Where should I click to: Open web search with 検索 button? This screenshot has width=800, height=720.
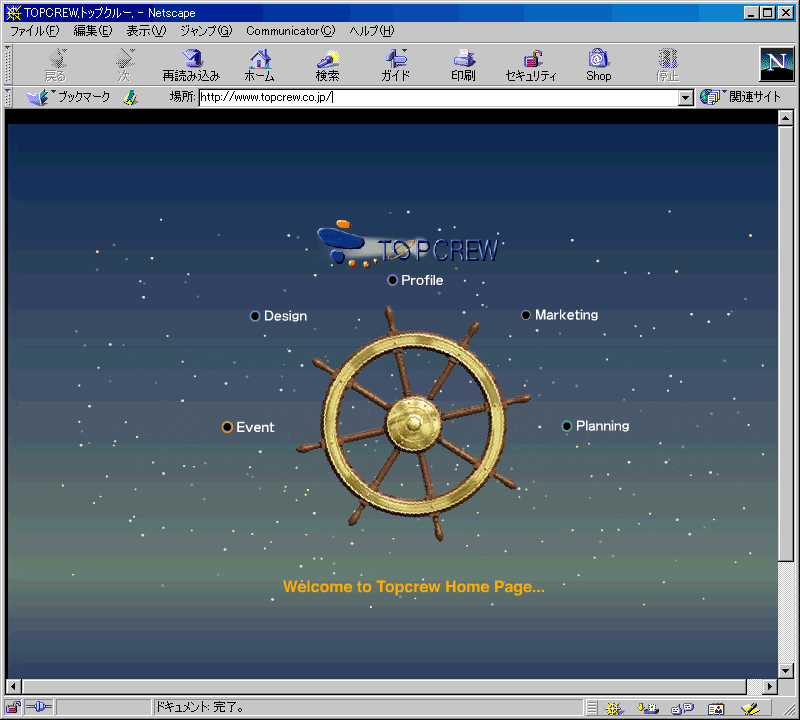[x=327, y=65]
